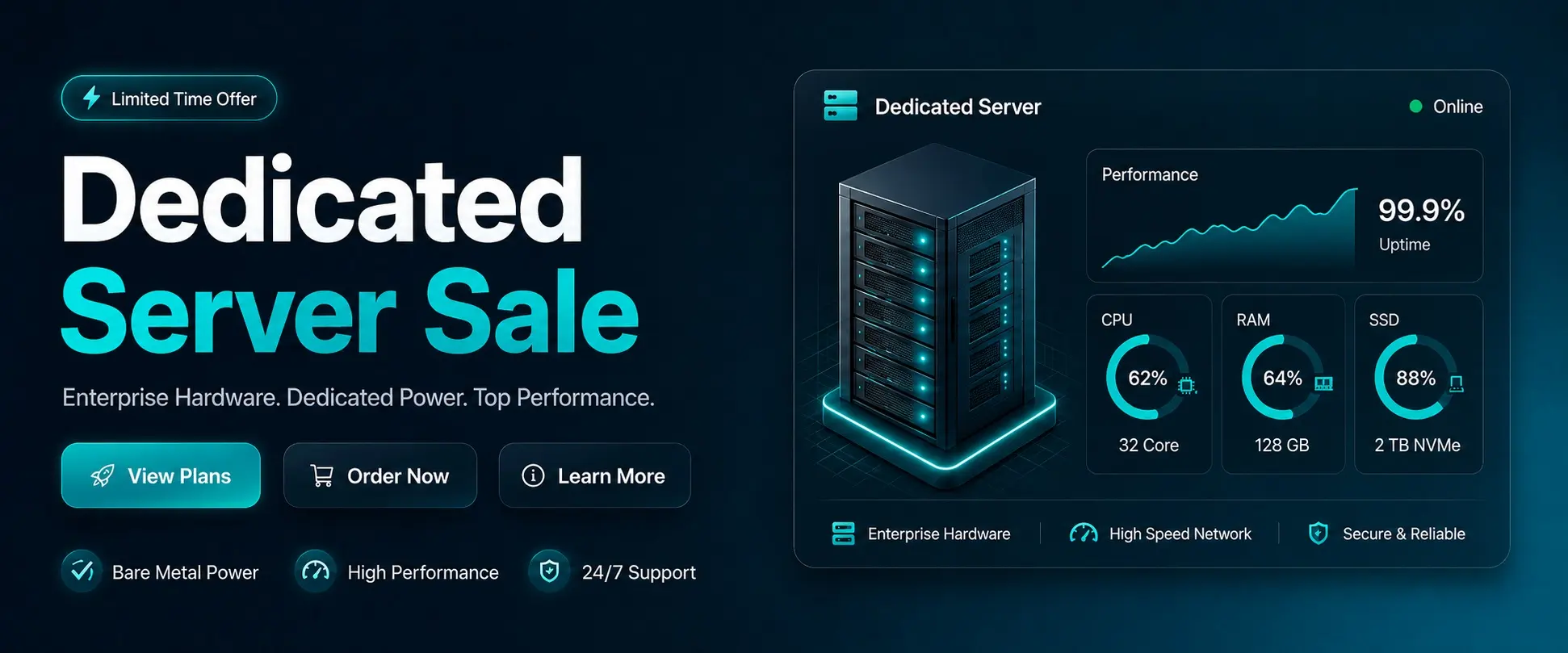Click the lightning bolt icon in the offer badge
The height and width of the screenshot is (653, 1568).
[x=92, y=98]
